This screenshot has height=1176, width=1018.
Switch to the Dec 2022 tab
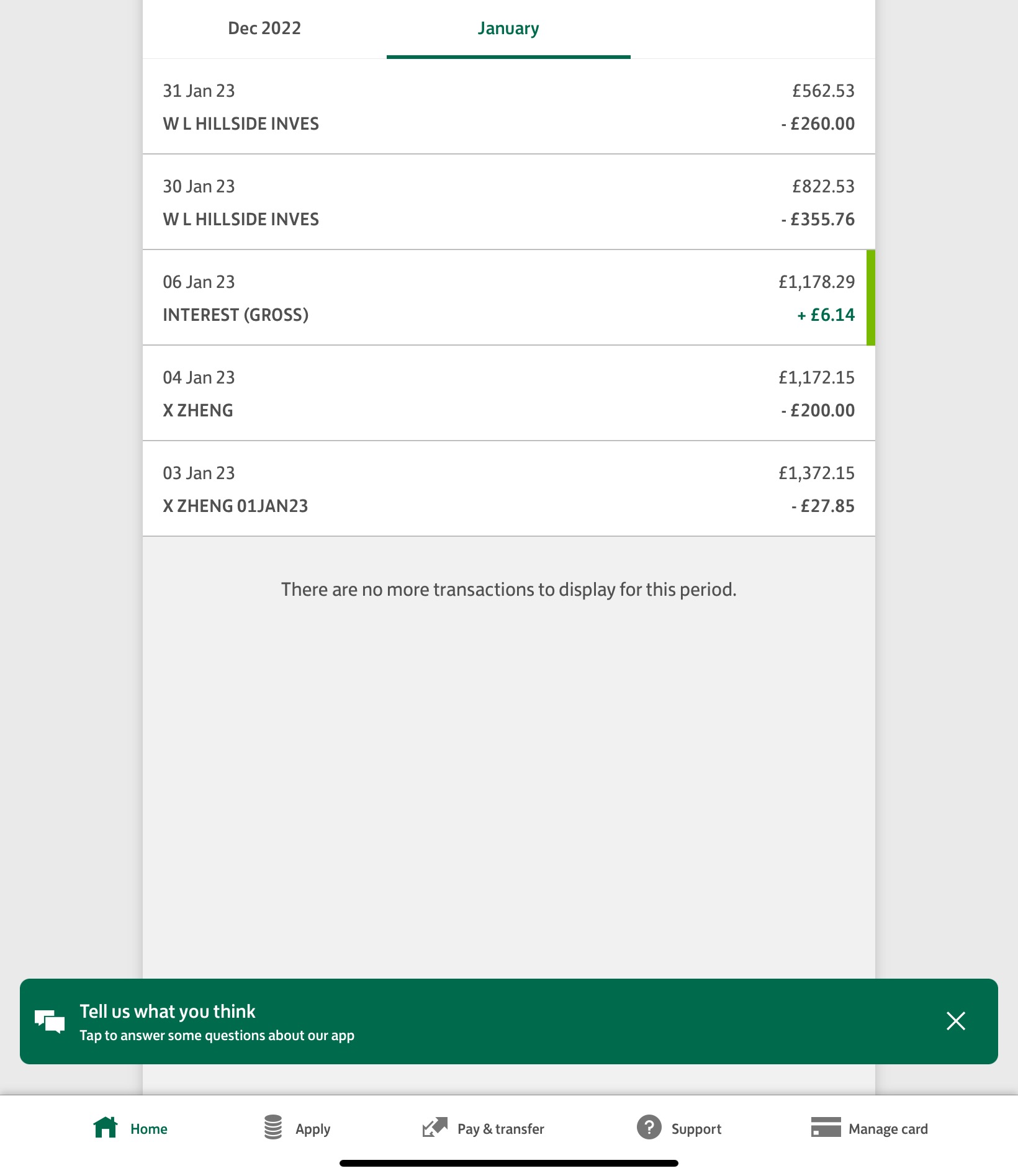(x=264, y=29)
